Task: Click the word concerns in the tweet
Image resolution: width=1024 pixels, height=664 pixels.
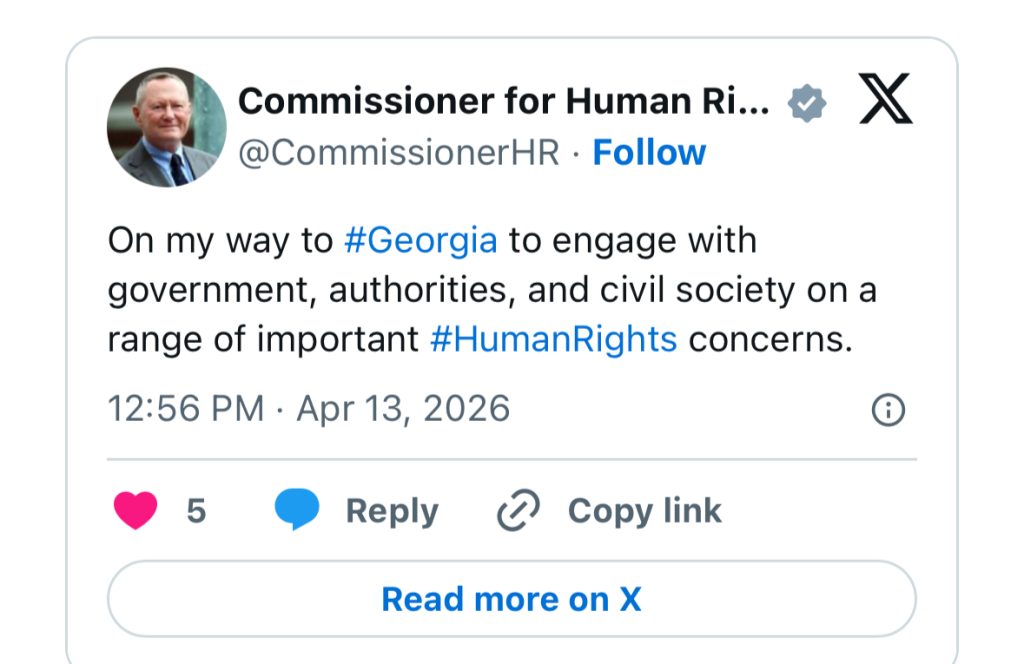Action: 770,340
